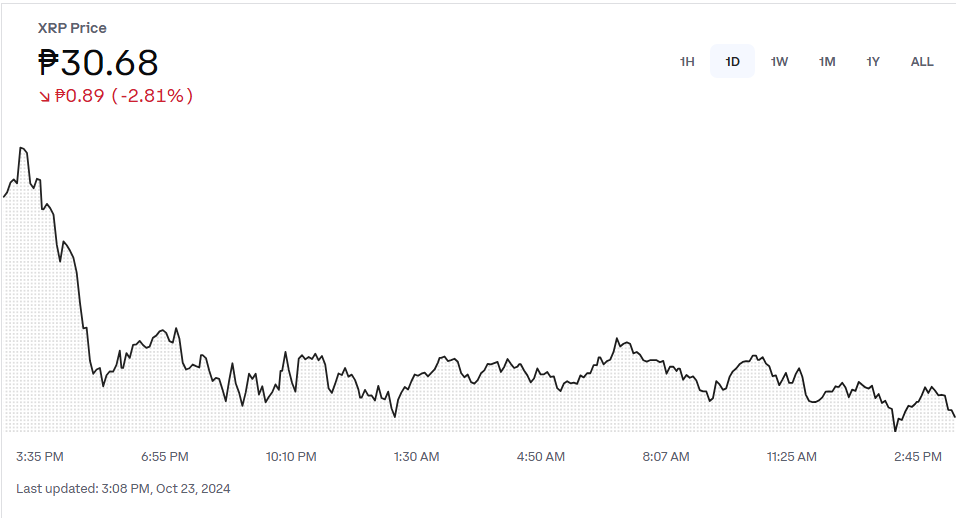Click the Last updated timestamp text
956x518 pixels.
[123, 489]
